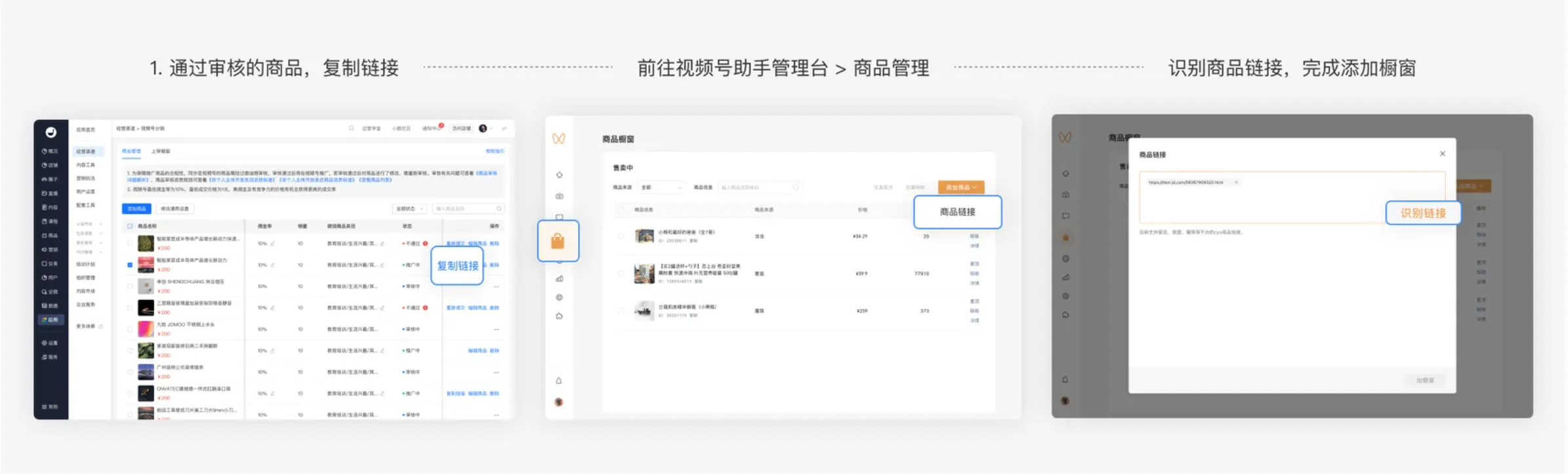The height and width of the screenshot is (474, 1568).
Task: Tick the checkbox of first 售卖中 product row
Action: point(621,236)
